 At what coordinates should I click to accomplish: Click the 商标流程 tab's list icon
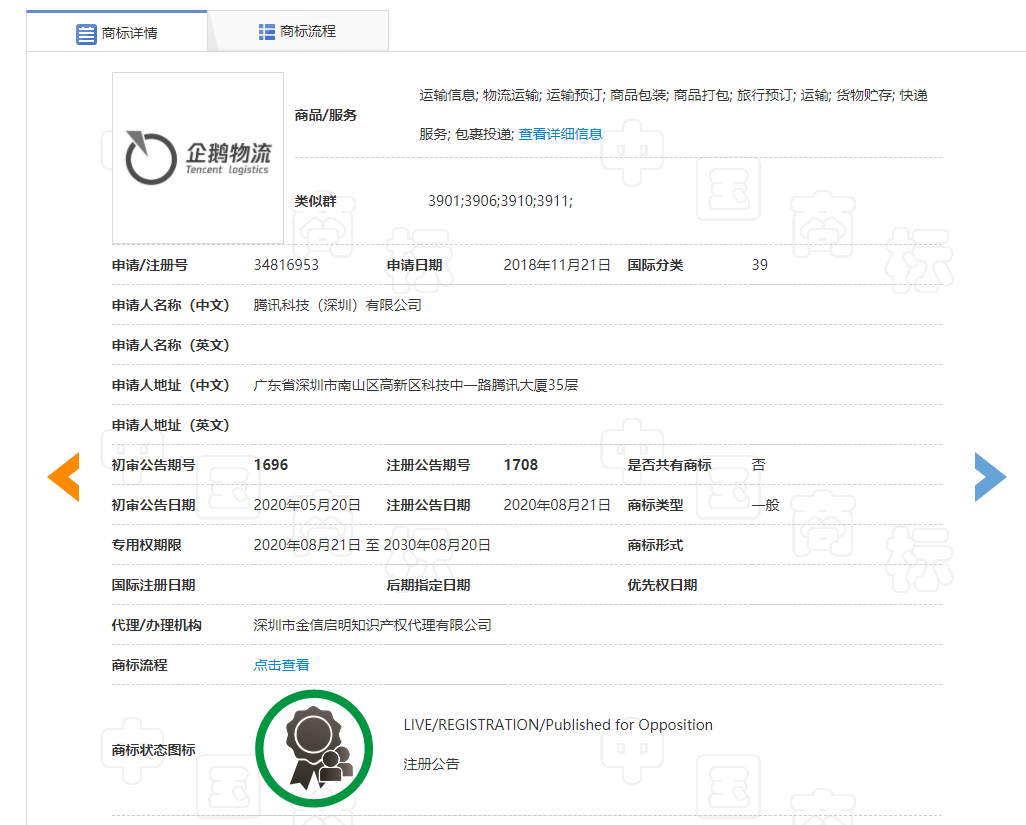coord(265,31)
